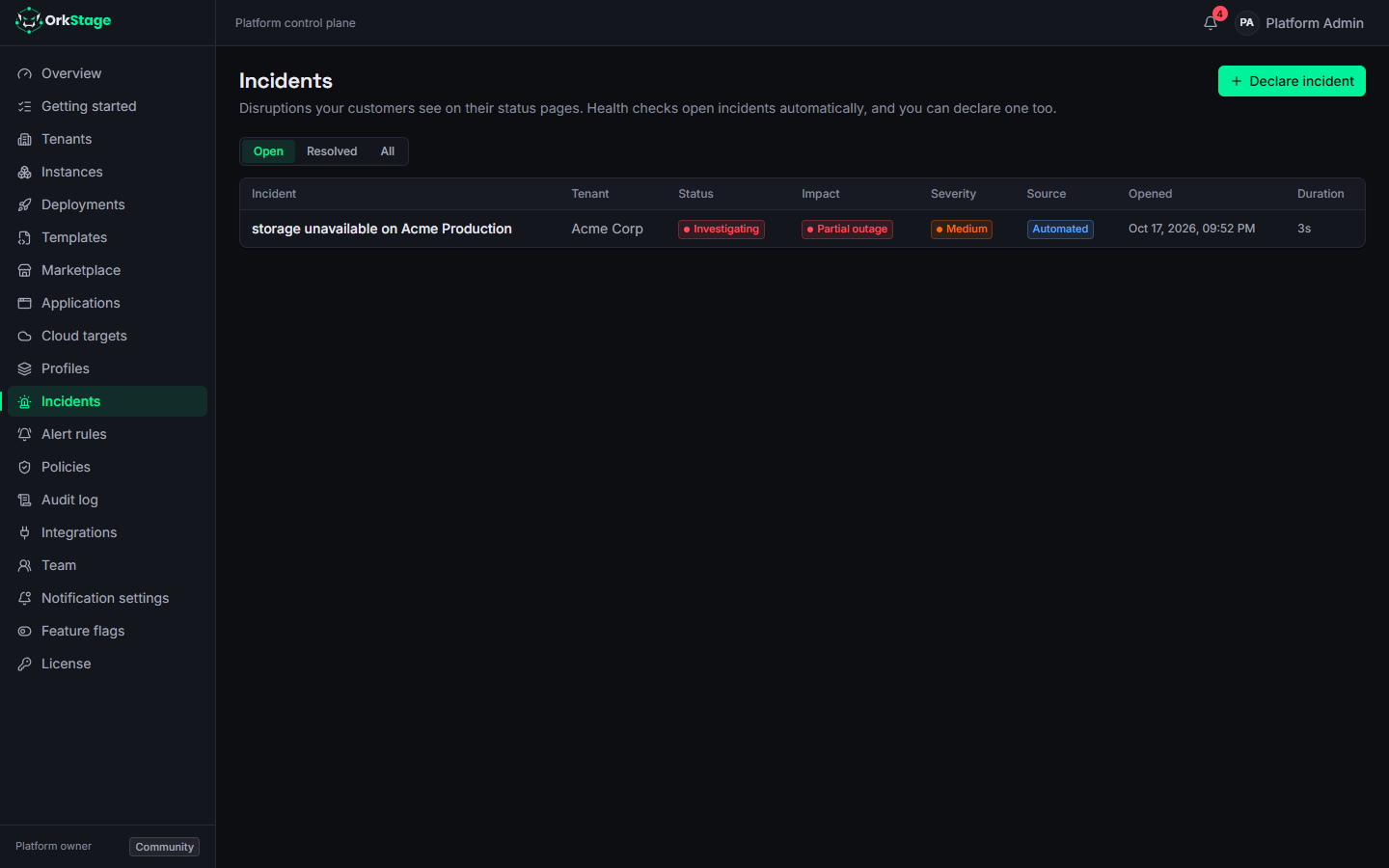This screenshot has width=1389, height=868.
Task: Click the Platform control plane header text
Action: click(295, 23)
